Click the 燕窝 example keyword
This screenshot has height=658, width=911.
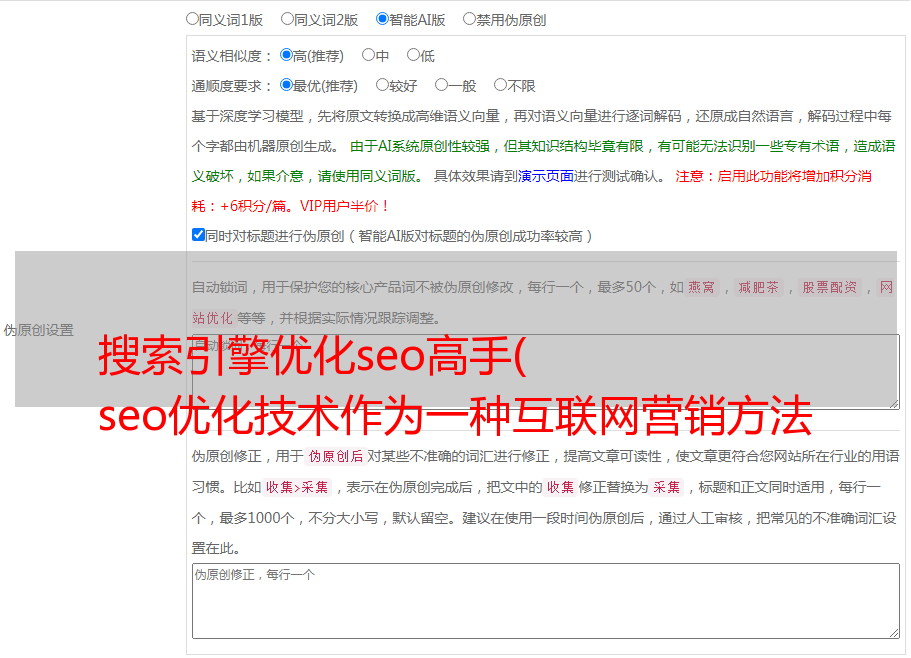tap(702, 287)
